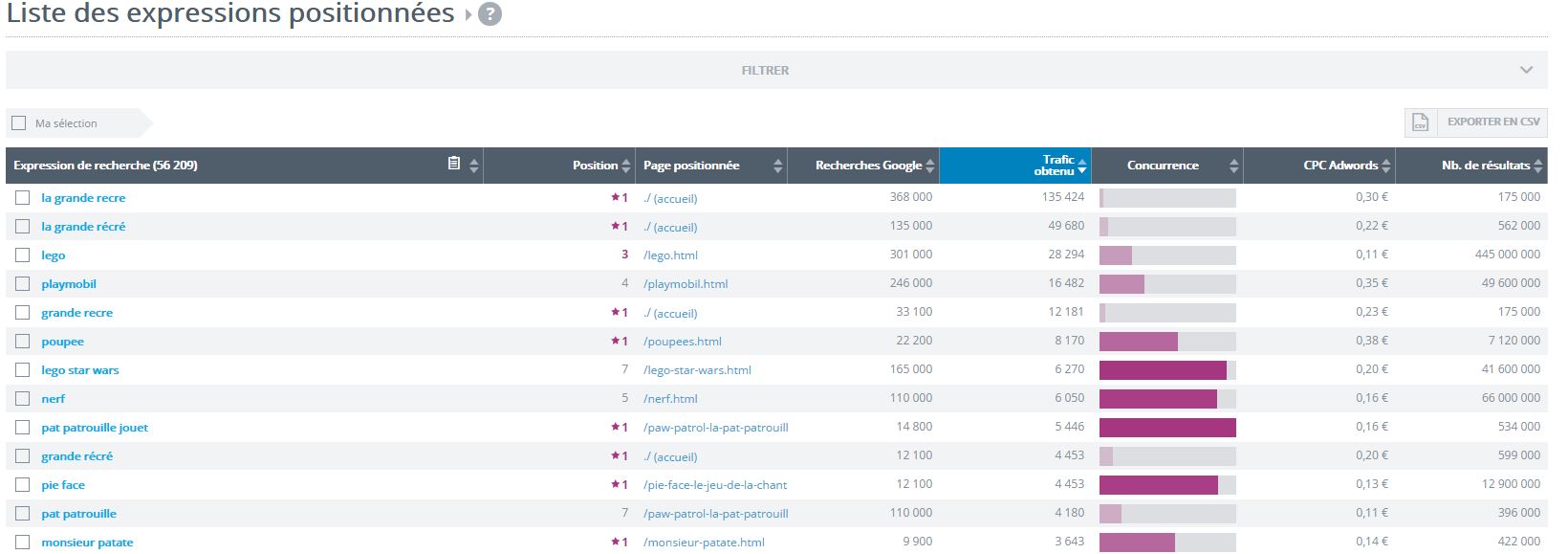Open the /nerf.html page link

point(670,399)
